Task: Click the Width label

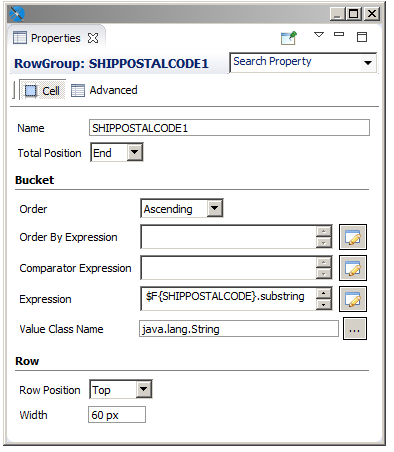Action: point(34,415)
